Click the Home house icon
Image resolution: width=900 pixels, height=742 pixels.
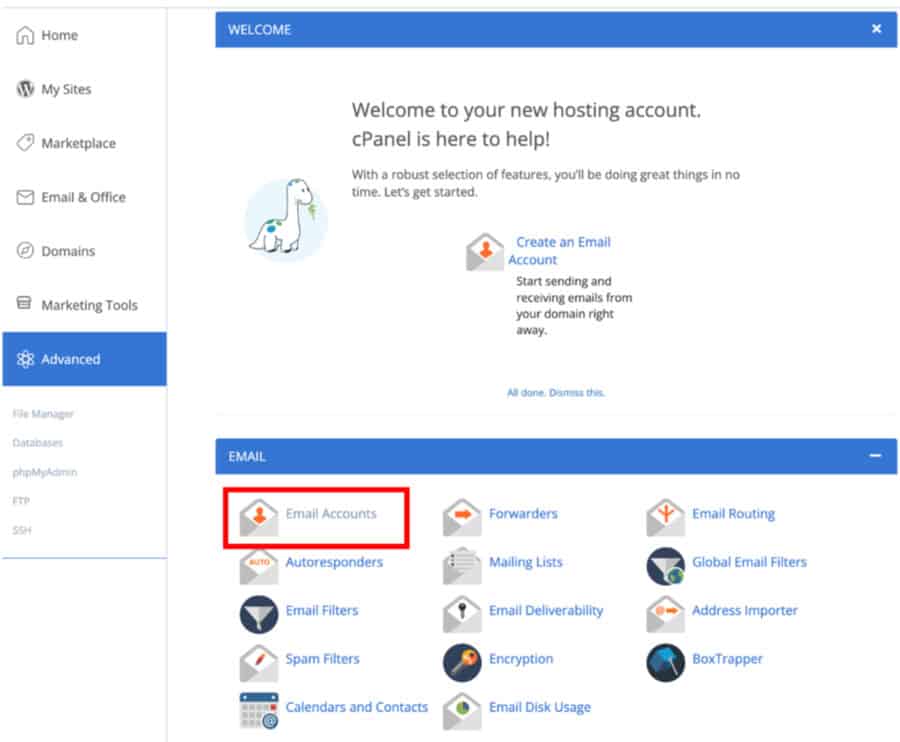tap(25, 35)
